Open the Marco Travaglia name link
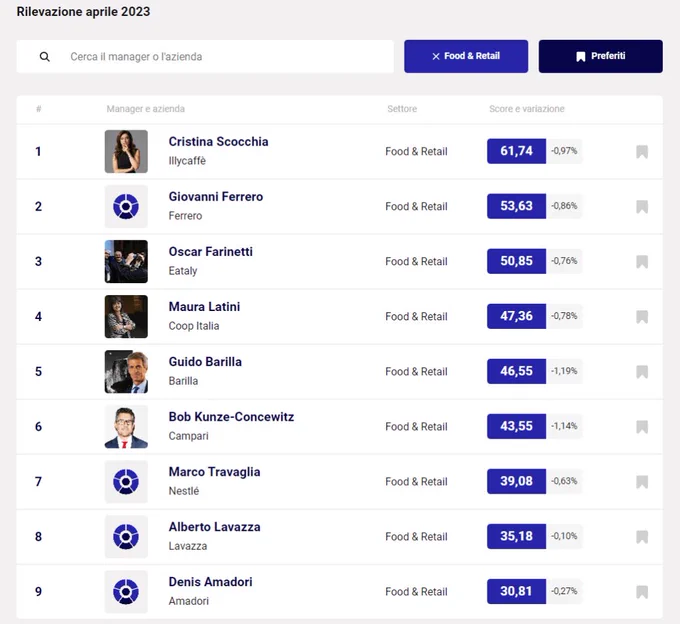The width and height of the screenshot is (680, 624). (x=214, y=472)
